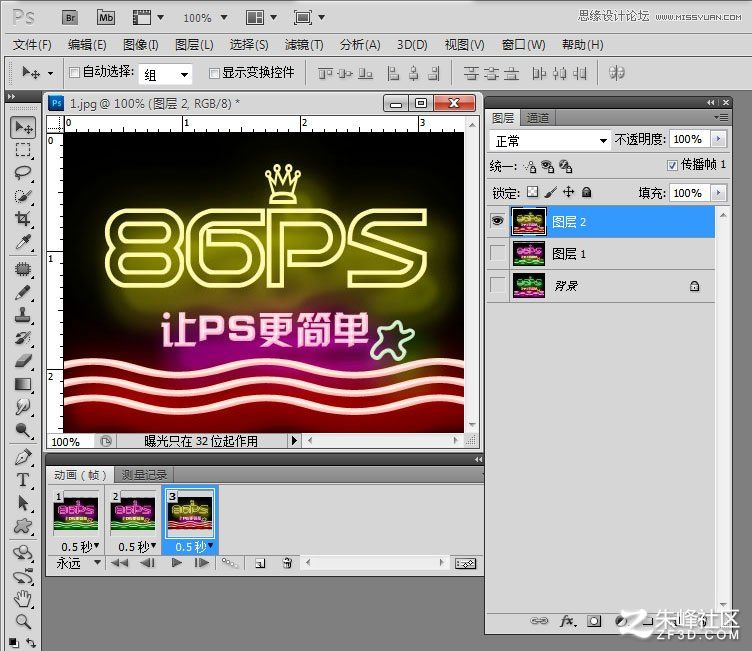
Task: Launch Adobe Bridge with Br icon
Action: pyautogui.click(x=70, y=18)
